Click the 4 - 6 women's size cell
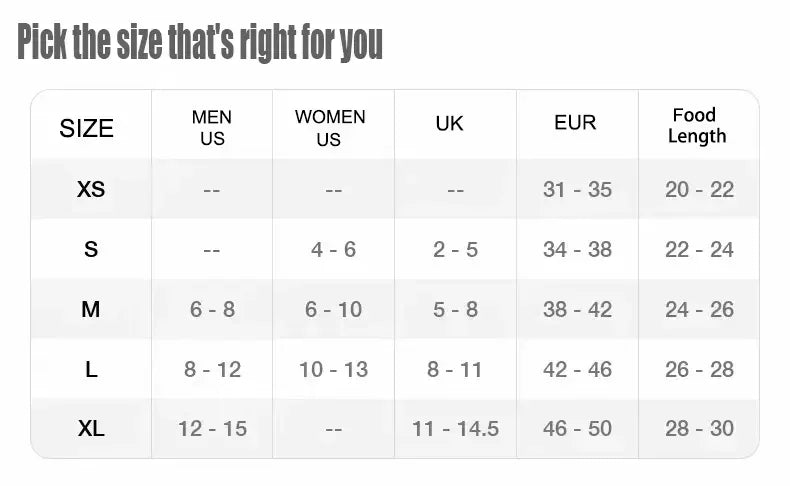 (x=334, y=250)
